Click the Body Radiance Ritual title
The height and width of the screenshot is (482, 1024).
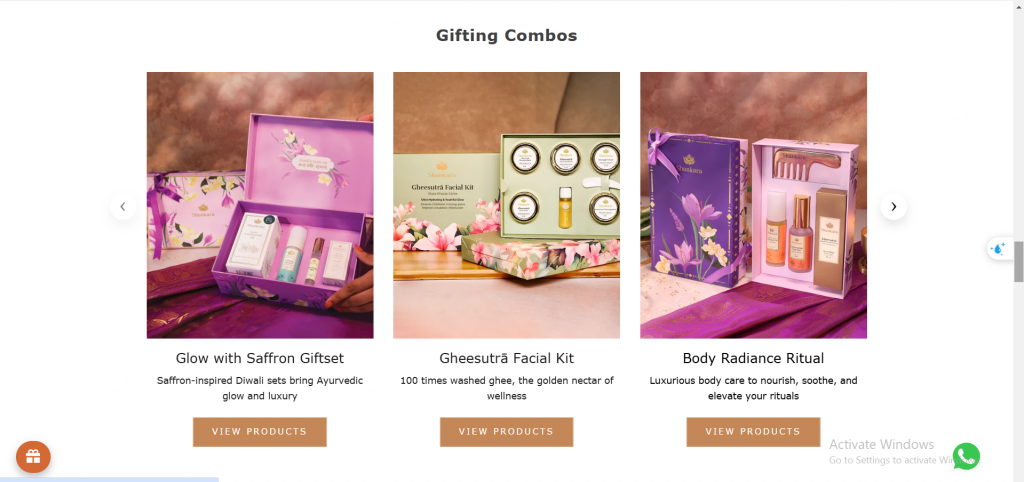pos(753,358)
